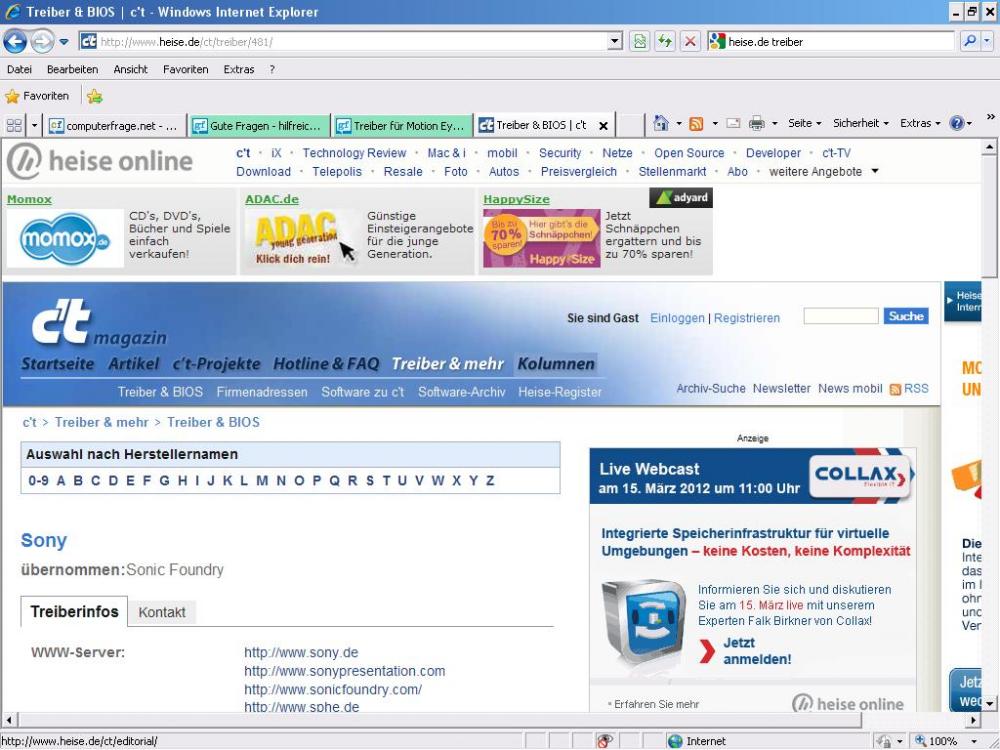
Task: Open the Ansicht menu
Action: [x=130, y=69]
